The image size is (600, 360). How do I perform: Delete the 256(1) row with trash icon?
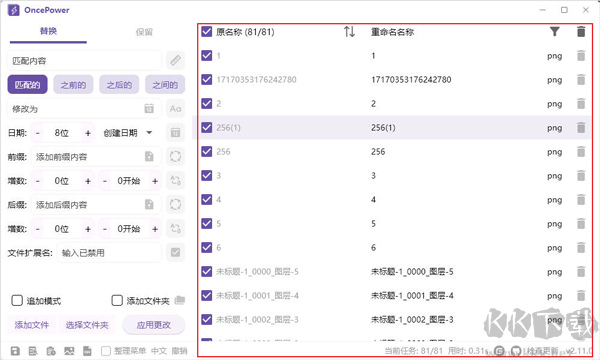click(x=581, y=127)
